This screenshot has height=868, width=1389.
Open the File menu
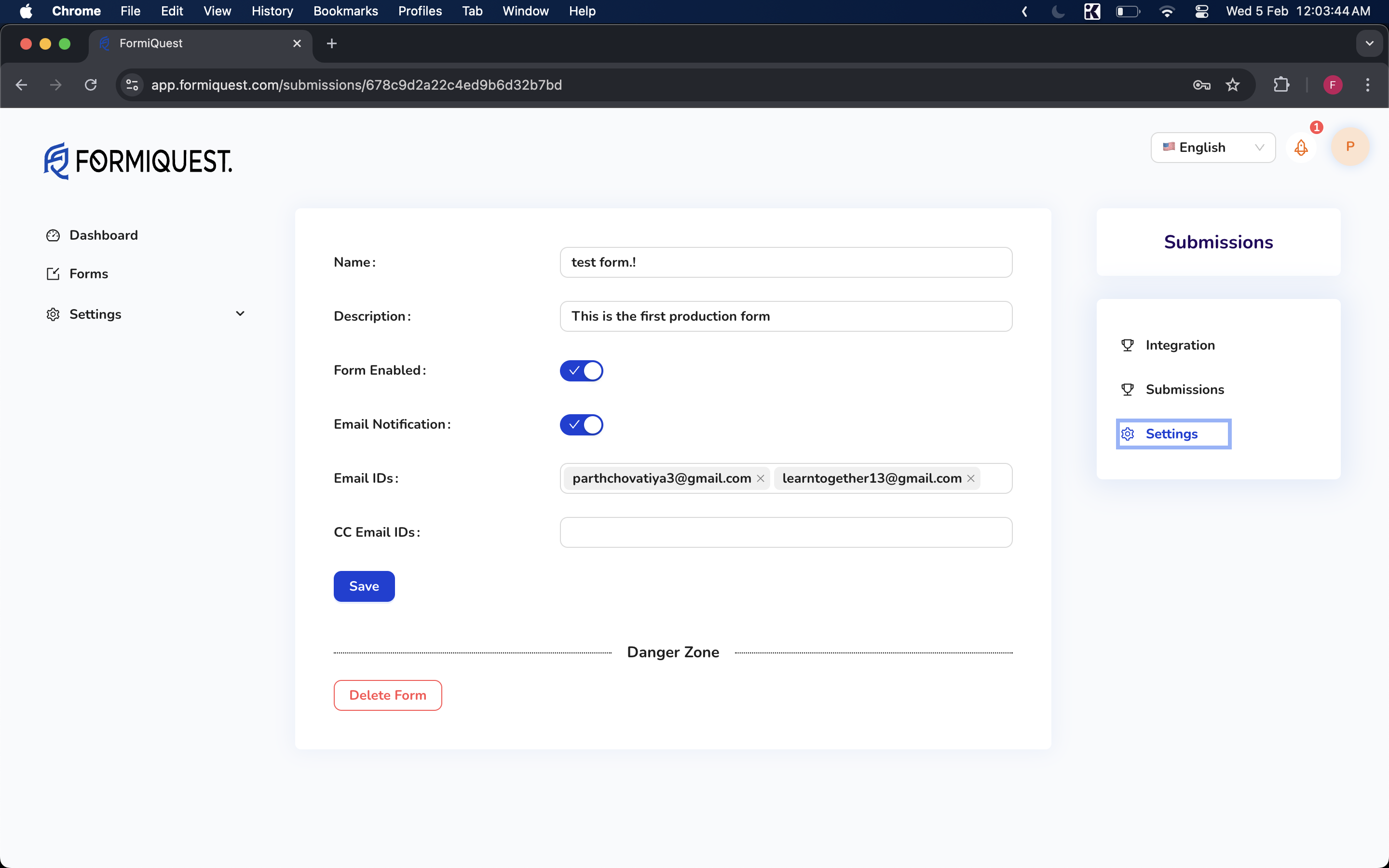point(130,11)
